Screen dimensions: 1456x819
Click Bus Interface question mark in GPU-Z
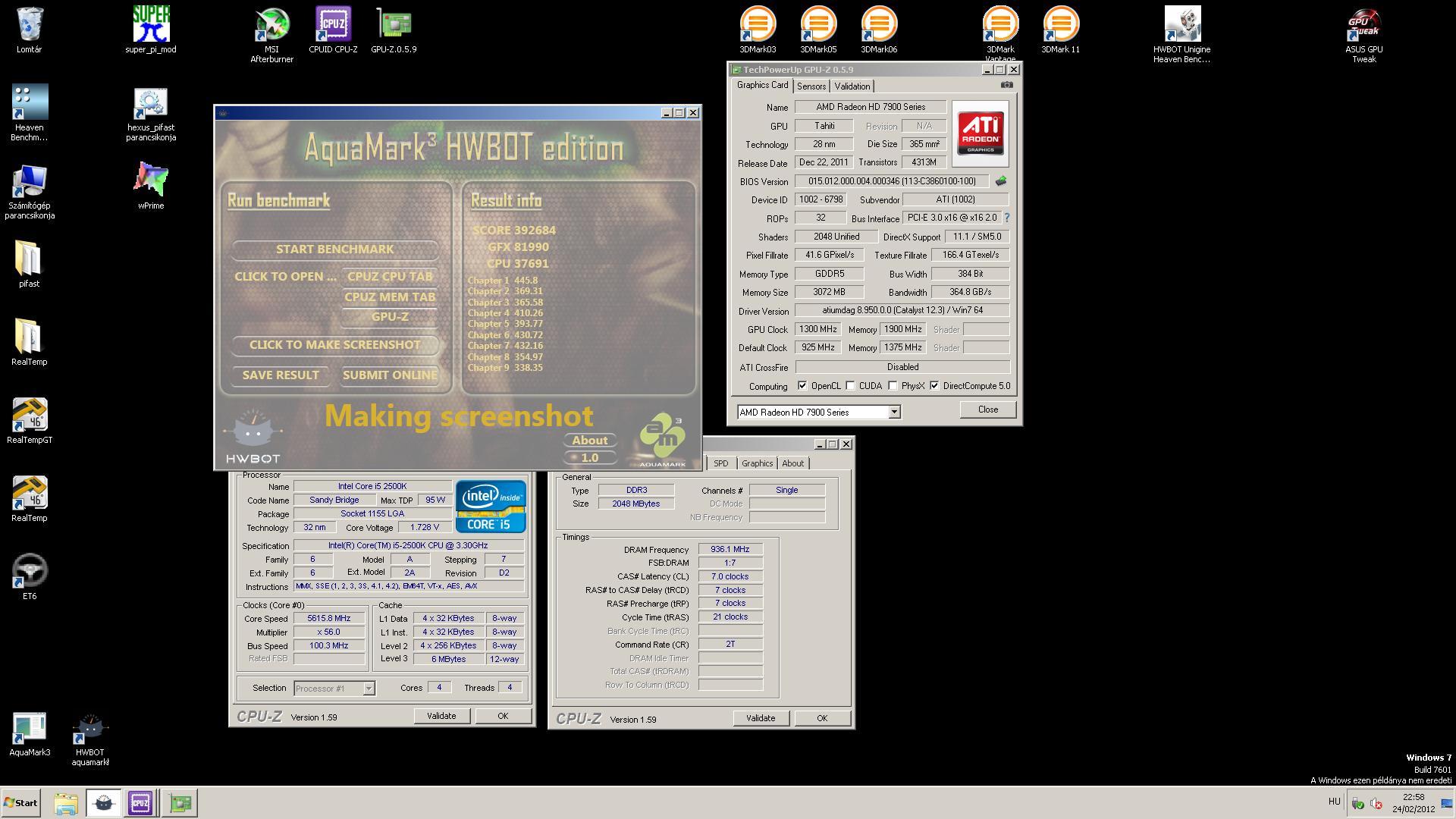(1007, 218)
